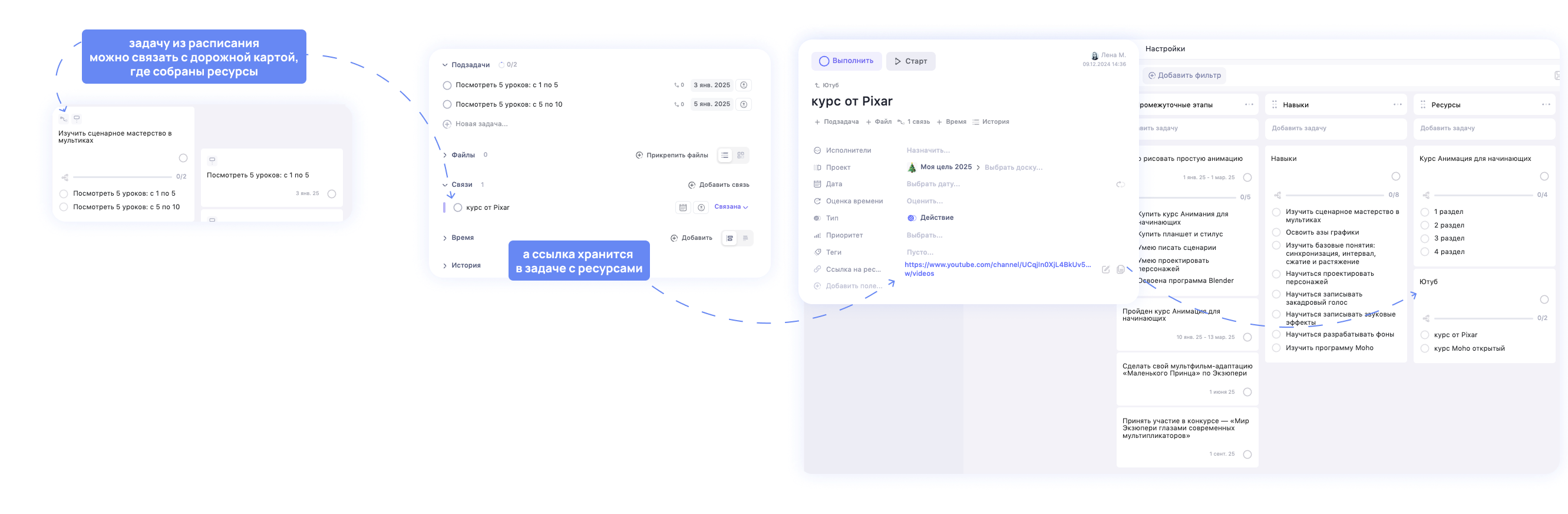Open the YouTube channel link
Screen dimensions: 1568x514
click(x=997, y=265)
